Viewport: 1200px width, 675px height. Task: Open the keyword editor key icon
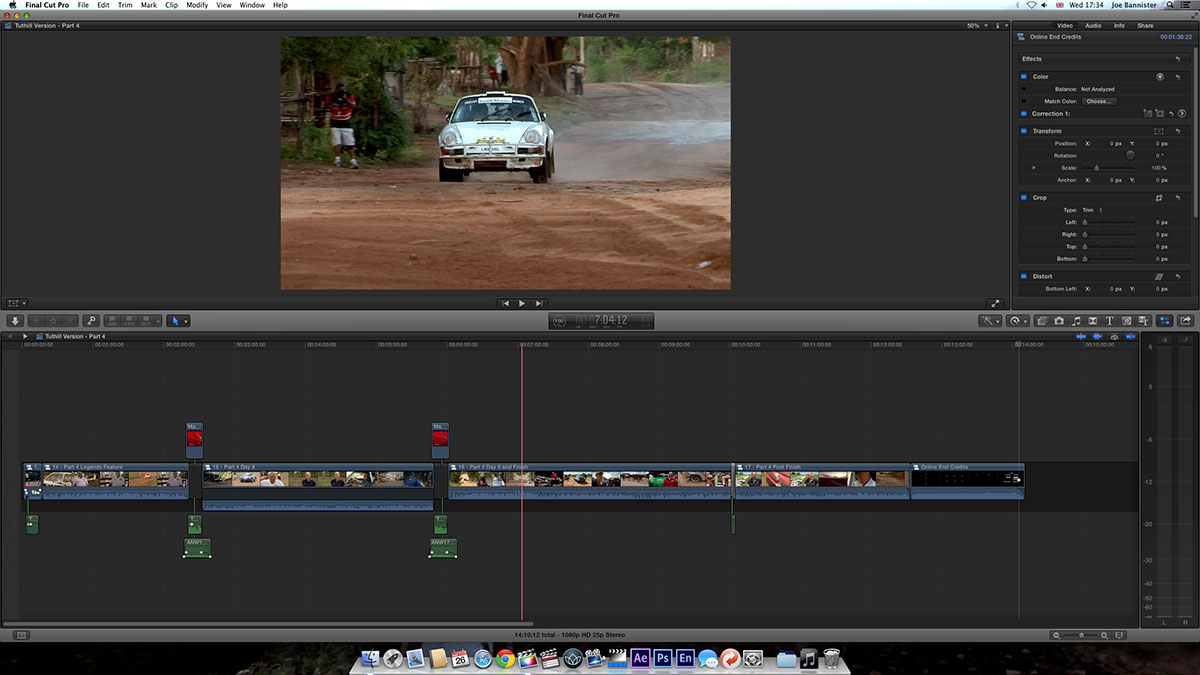point(90,321)
